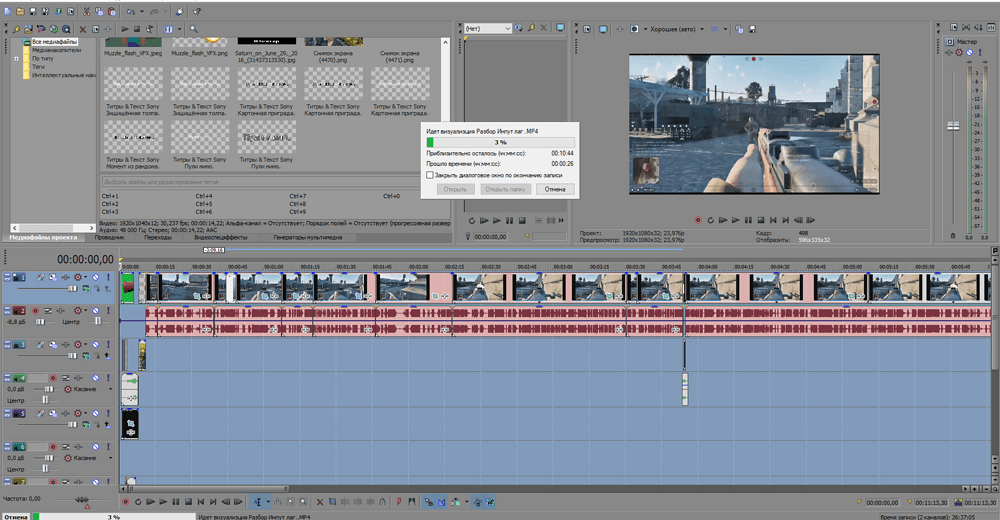Check the close dialog after rendering checkbox
Screen dimensions: 1000x520
430,175
